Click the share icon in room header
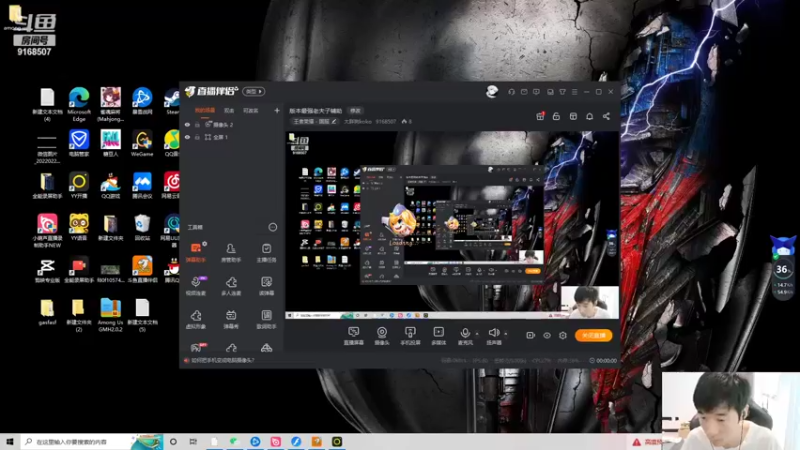 pyautogui.click(x=606, y=116)
